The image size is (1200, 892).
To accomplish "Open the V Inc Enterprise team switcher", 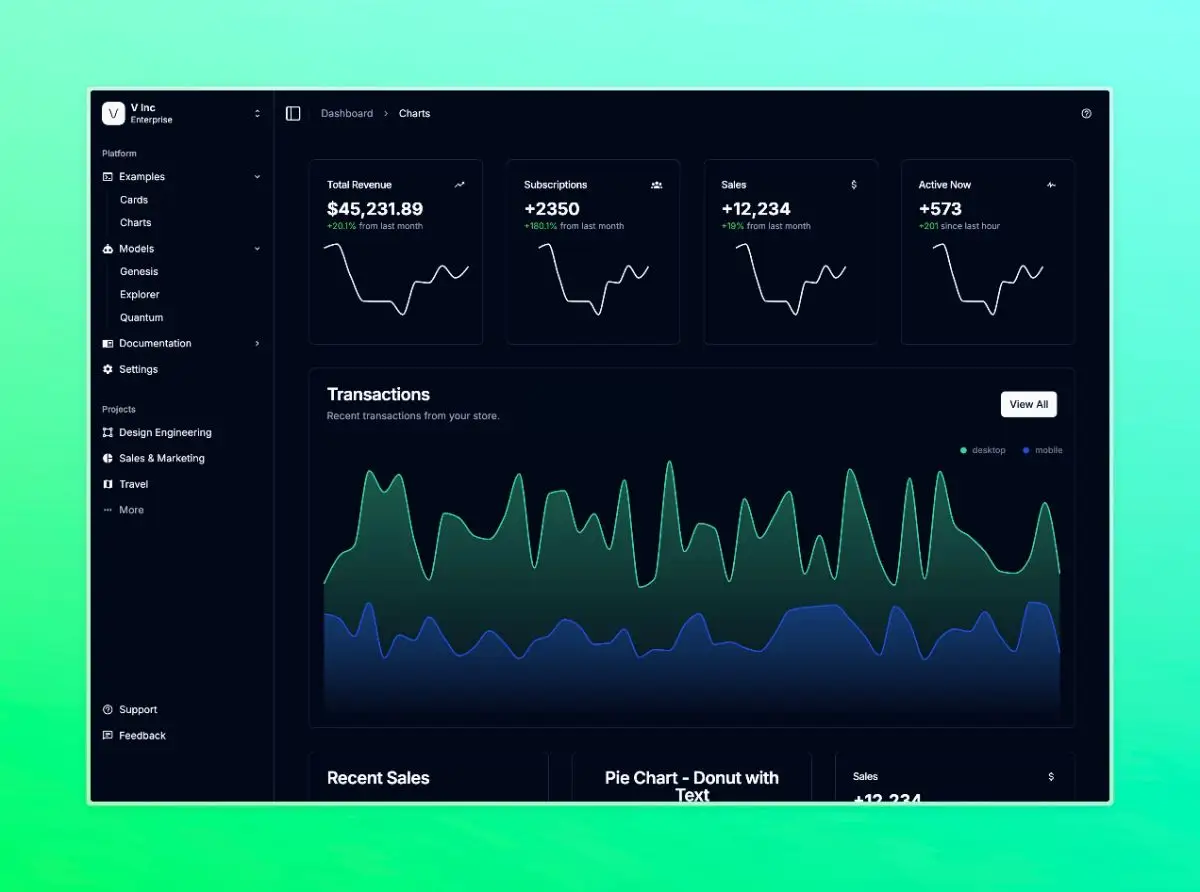I will pos(257,114).
